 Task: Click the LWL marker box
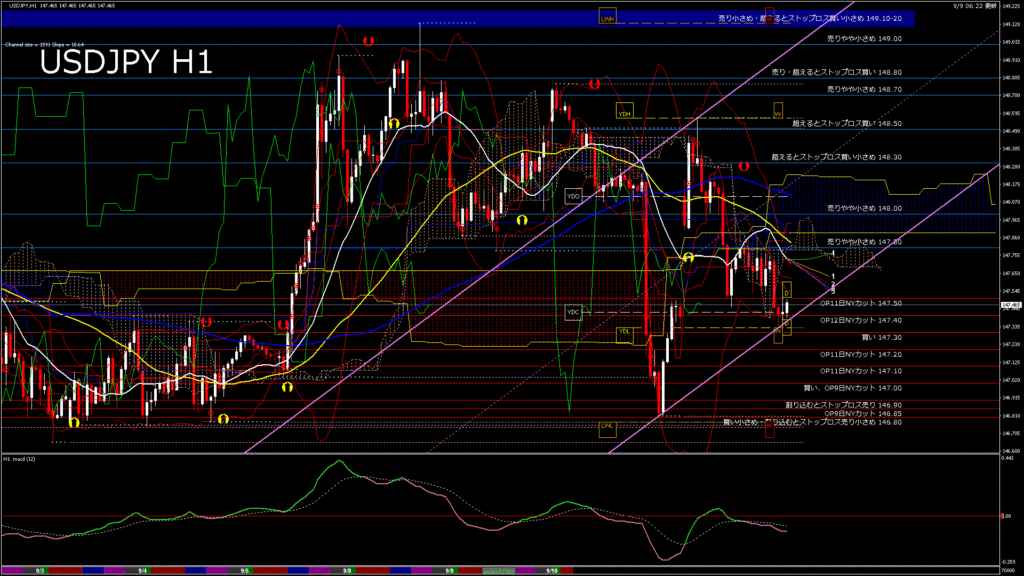click(x=607, y=428)
